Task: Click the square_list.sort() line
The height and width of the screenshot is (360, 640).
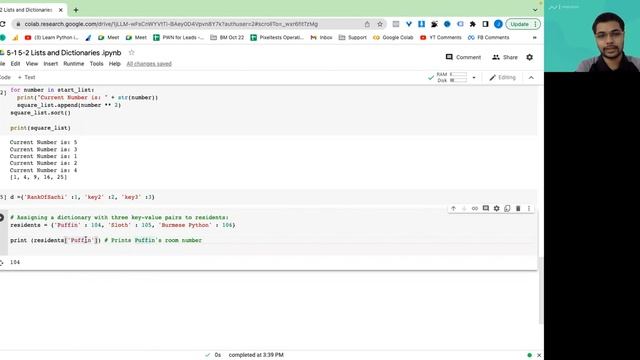Action: [40, 113]
